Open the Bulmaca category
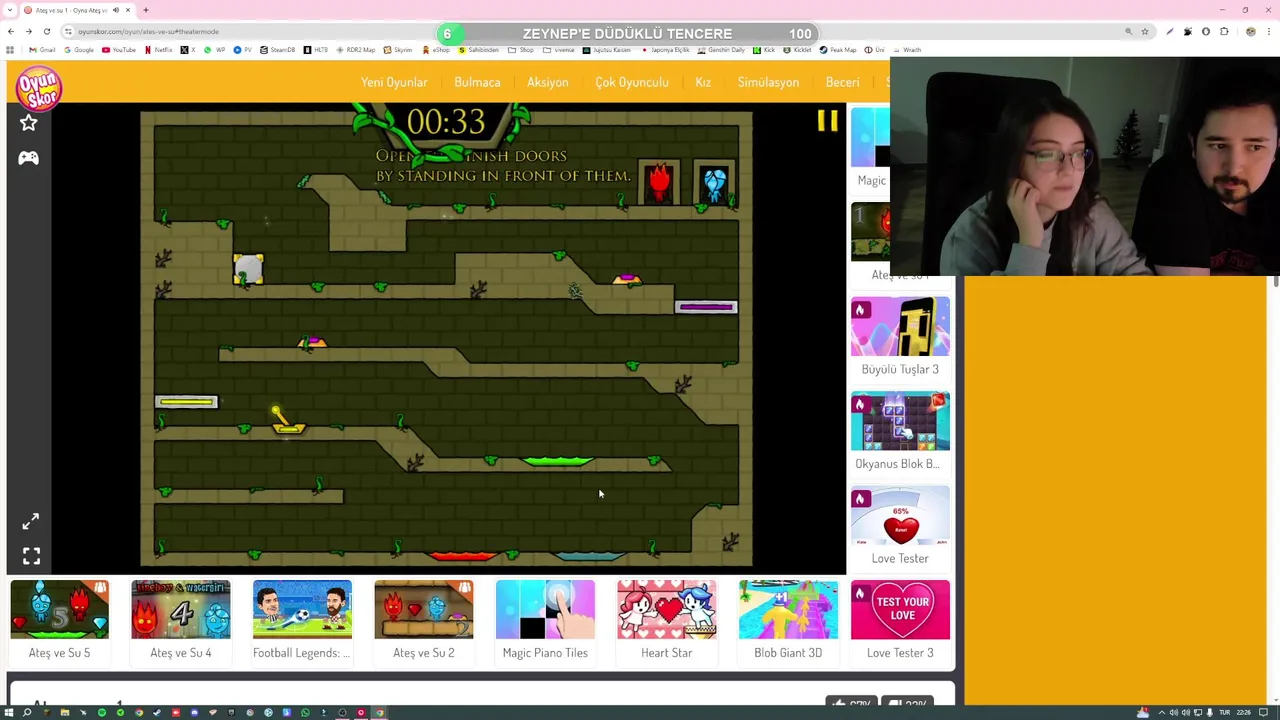 [477, 82]
